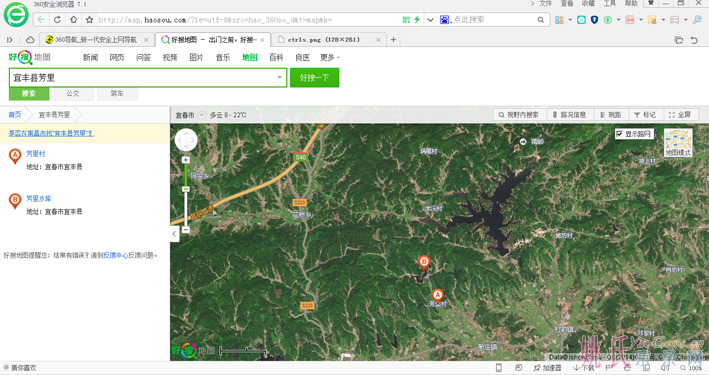The height and width of the screenshot is (375, 709).
Task: Collapse the left results panel arrow
Action: pyautogui.click(x=175, y=234)
